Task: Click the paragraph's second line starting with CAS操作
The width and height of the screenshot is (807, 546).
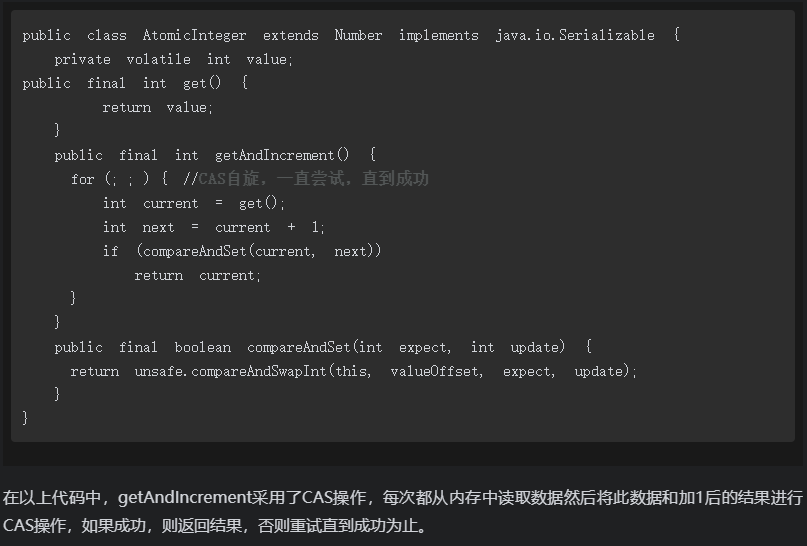Action: tap(215, 525)
